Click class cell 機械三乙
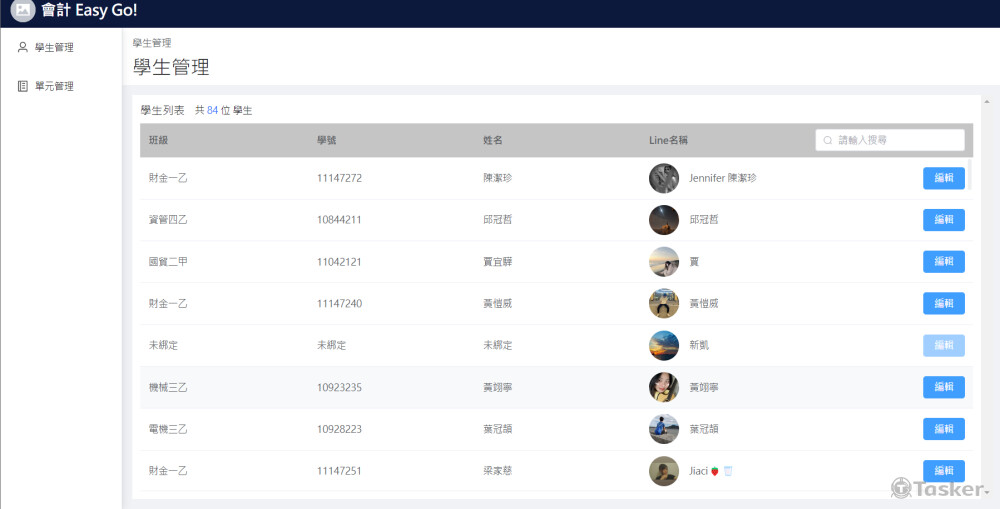Image resolution: width=1000 pixels, height=509 pixels. coord(168,387)
